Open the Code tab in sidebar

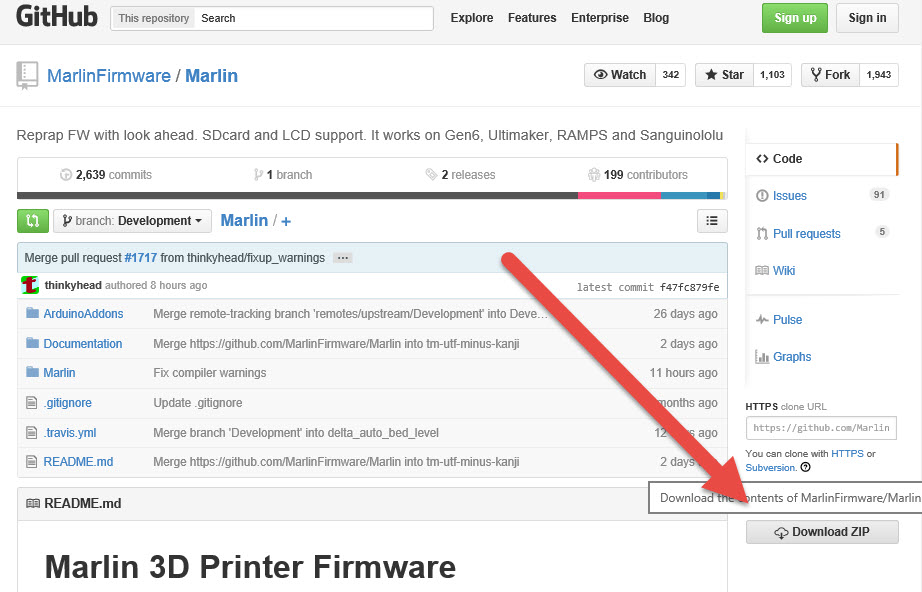click(822, 159)
